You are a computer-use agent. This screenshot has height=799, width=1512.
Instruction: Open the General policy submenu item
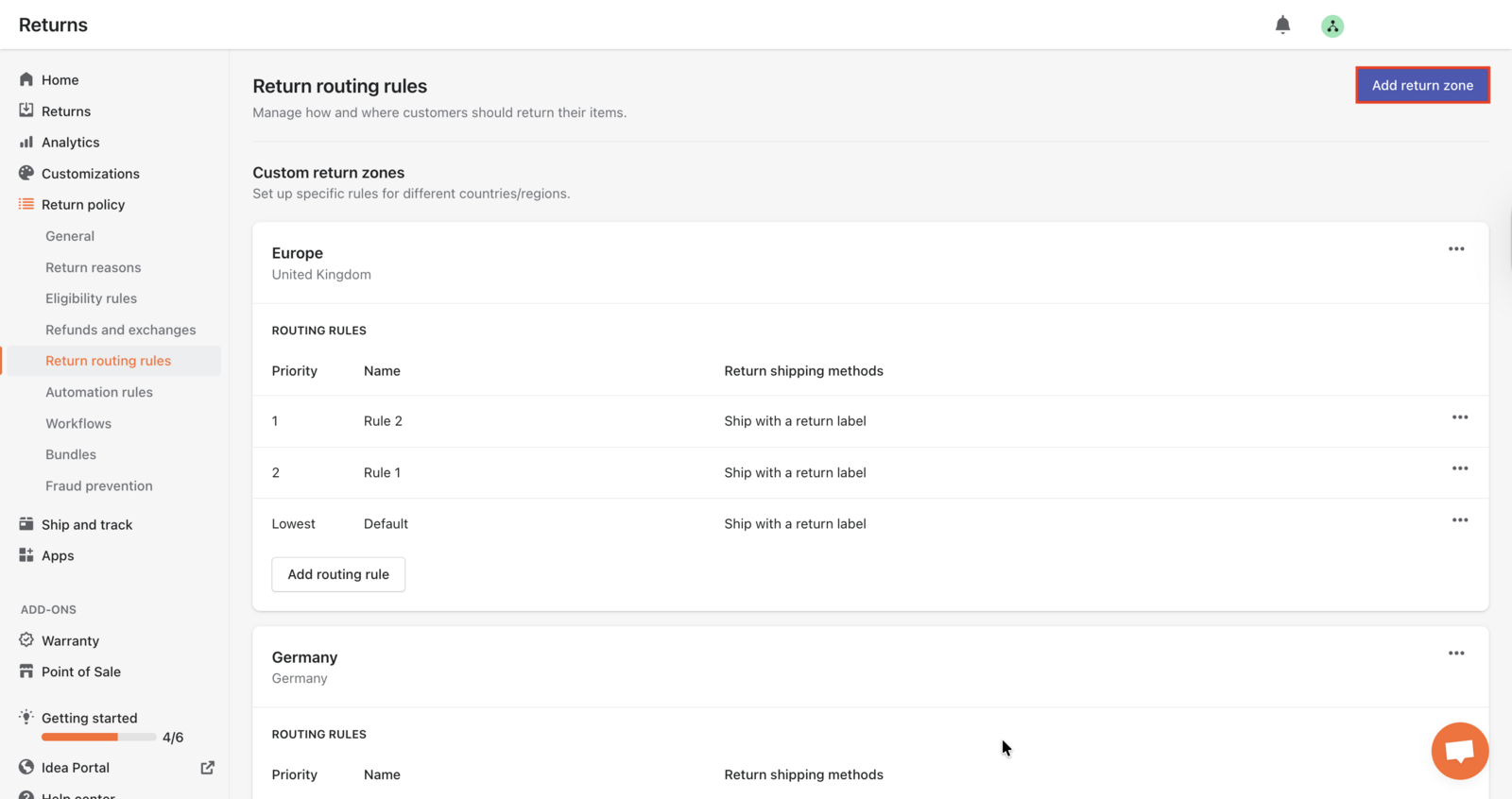coord(70,236)
